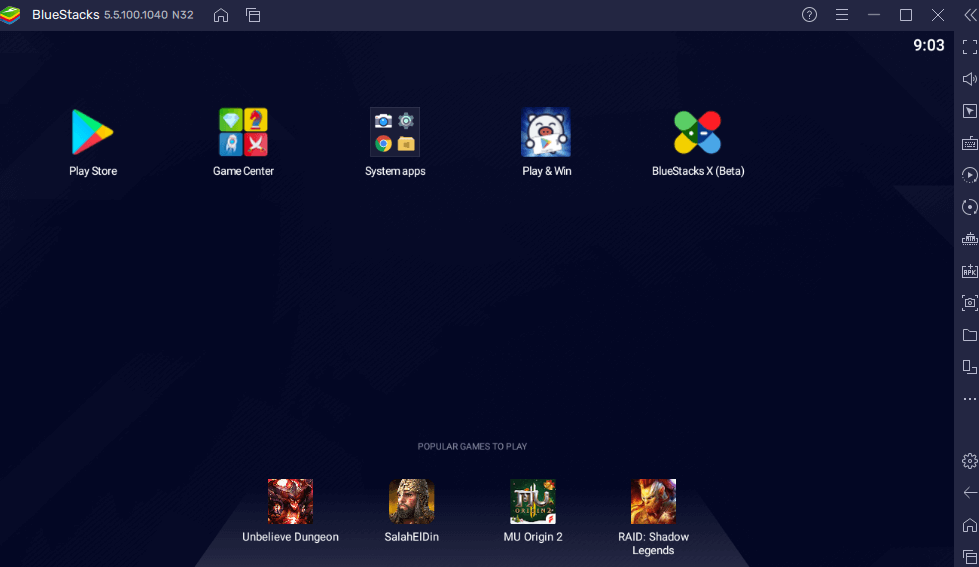Collapse the sidebar with double chevron

pos(970,15)
